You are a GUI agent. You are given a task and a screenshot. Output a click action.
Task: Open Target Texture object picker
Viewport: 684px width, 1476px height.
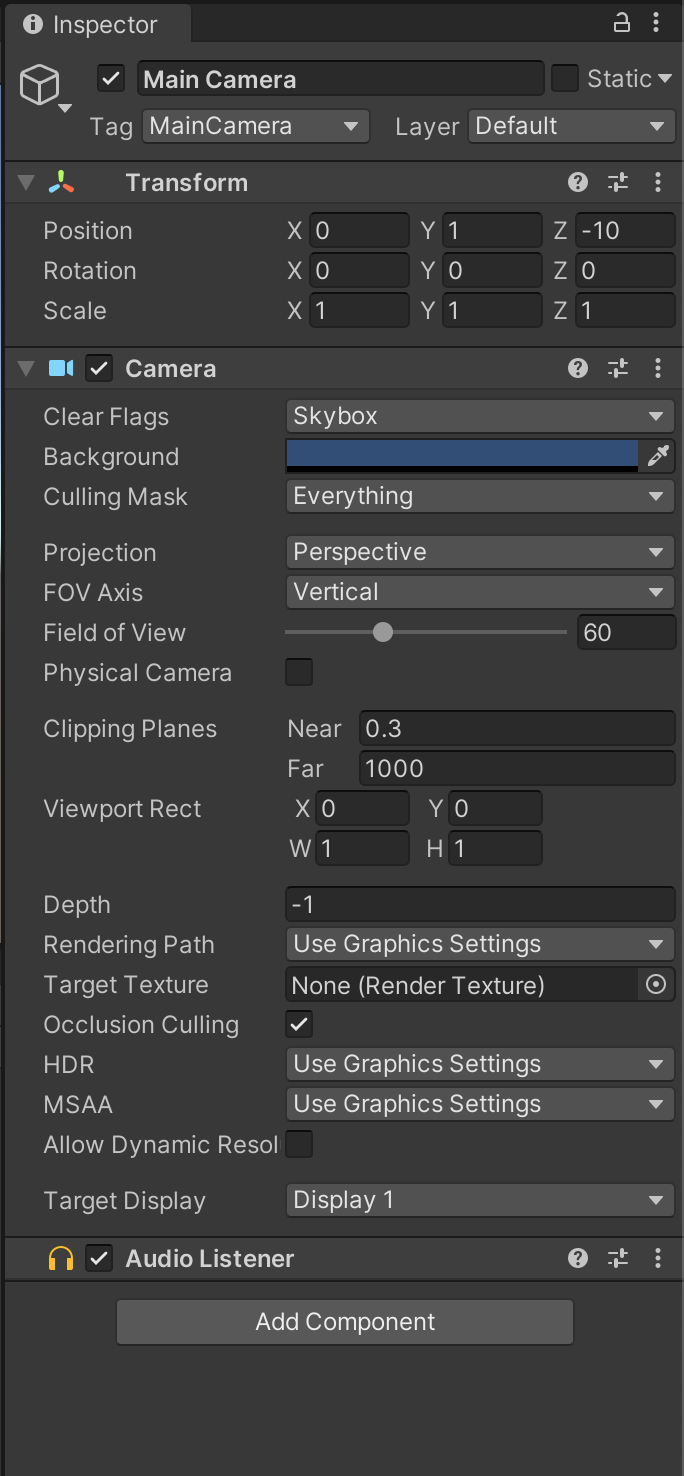pos(656,984)
